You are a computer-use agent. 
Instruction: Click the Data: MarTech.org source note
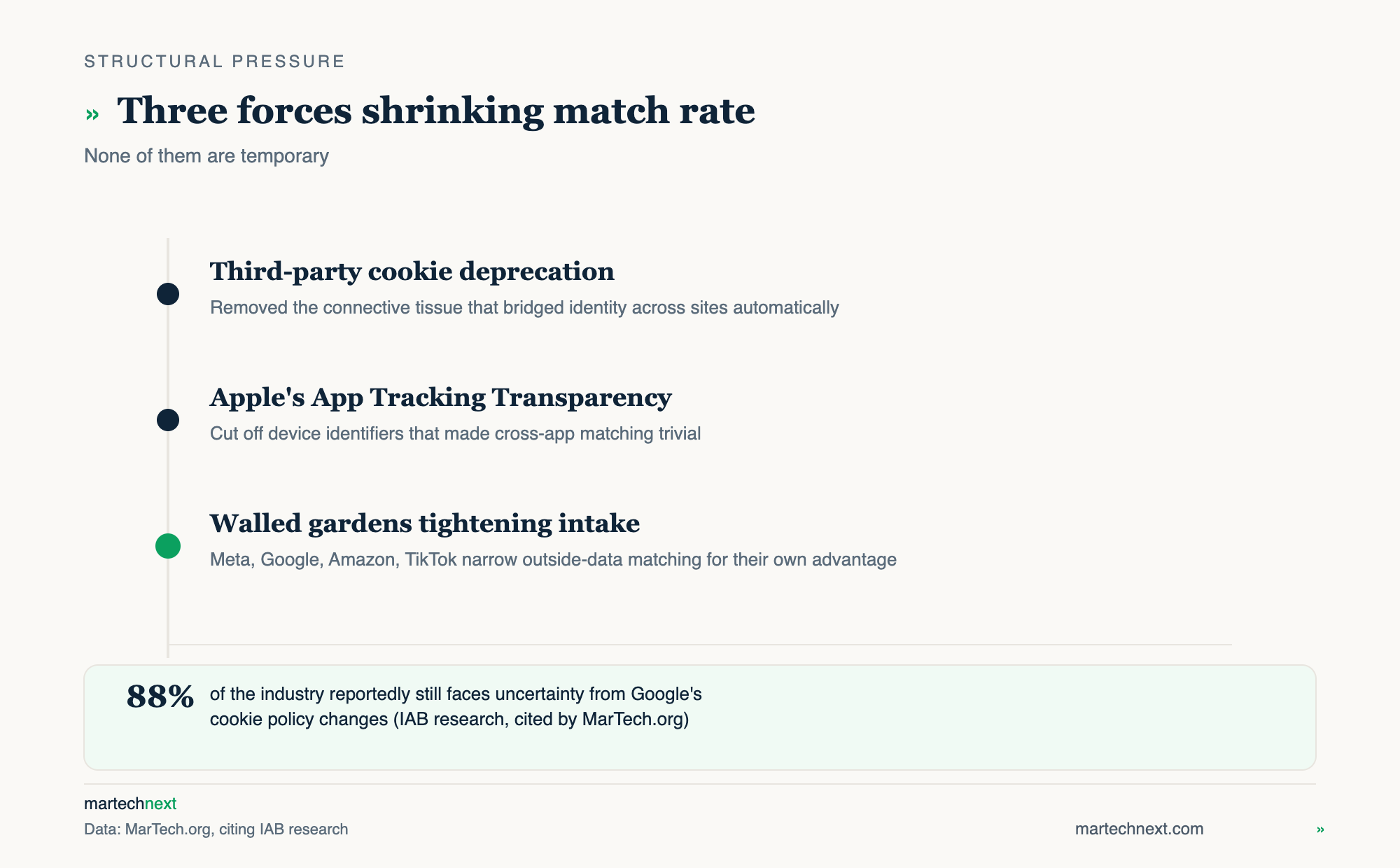pyautogui.click(x=216, y=829)
